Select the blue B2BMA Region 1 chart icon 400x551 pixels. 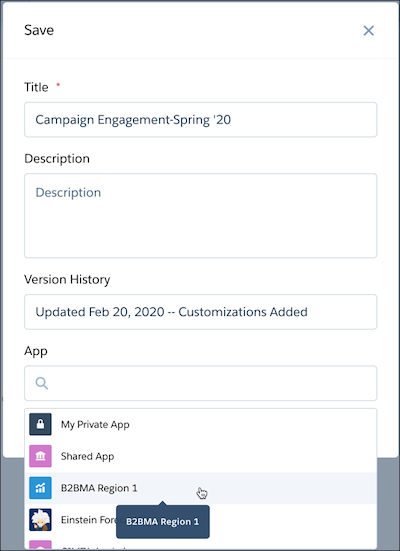pyautogui.click(x=40, y=488)
